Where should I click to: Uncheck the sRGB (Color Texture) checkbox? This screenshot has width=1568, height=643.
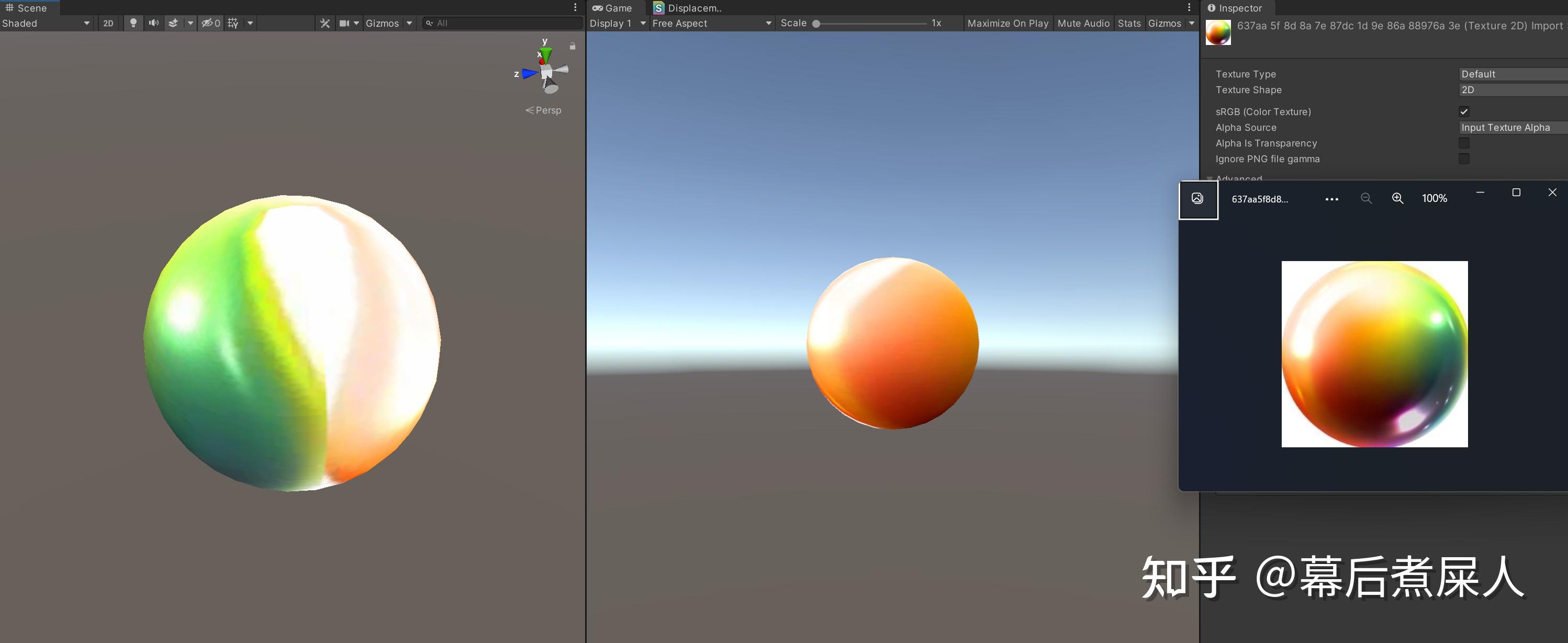1464,112
